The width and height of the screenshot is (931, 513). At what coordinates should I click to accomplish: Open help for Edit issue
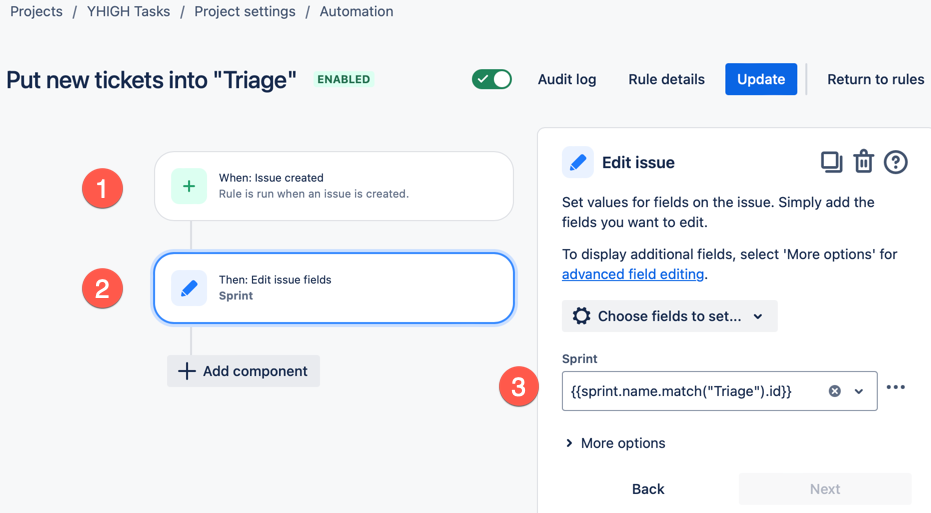coord(895,162)
